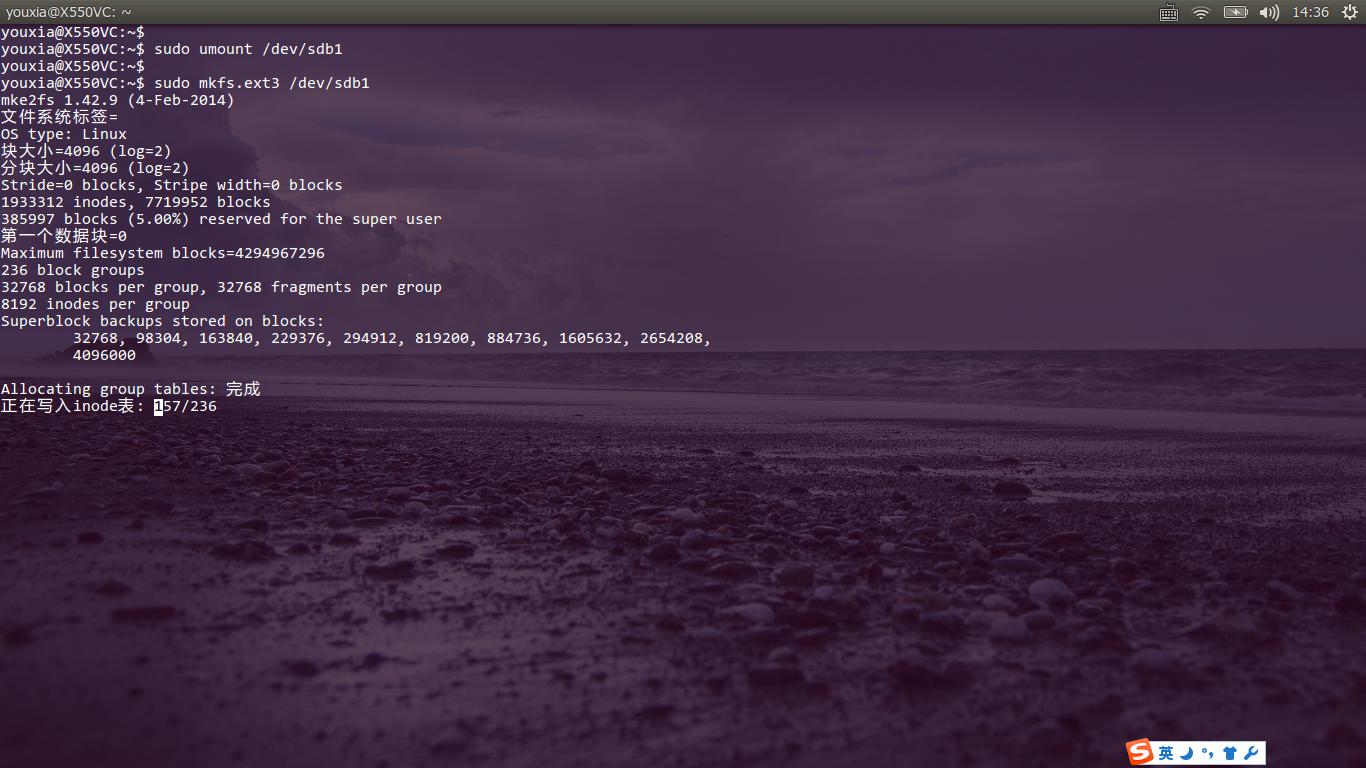
Task: Click the Superblock backups stored line
Action: click(x=162, y=321)
